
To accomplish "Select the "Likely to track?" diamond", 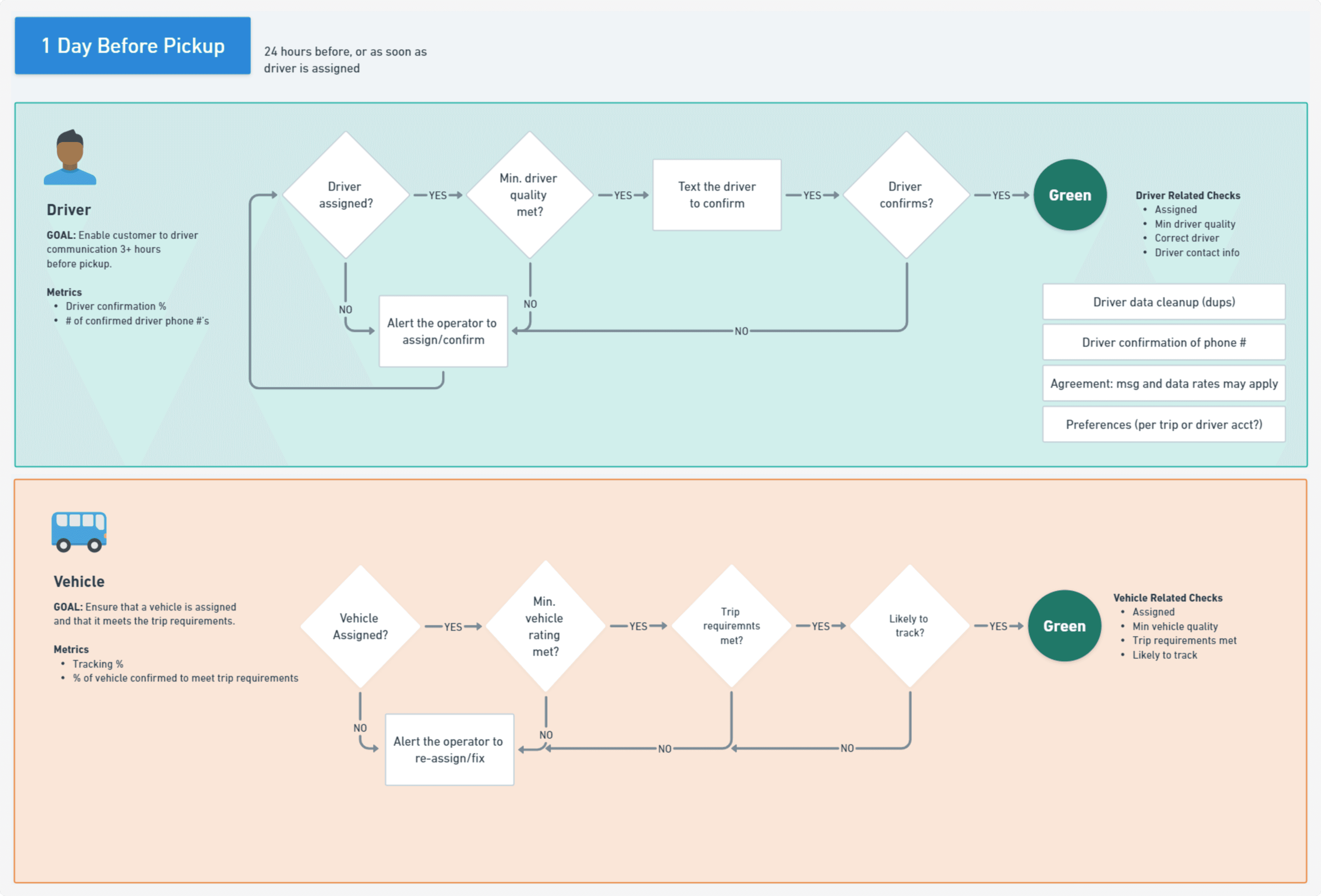I will click(x=909, y=626).
